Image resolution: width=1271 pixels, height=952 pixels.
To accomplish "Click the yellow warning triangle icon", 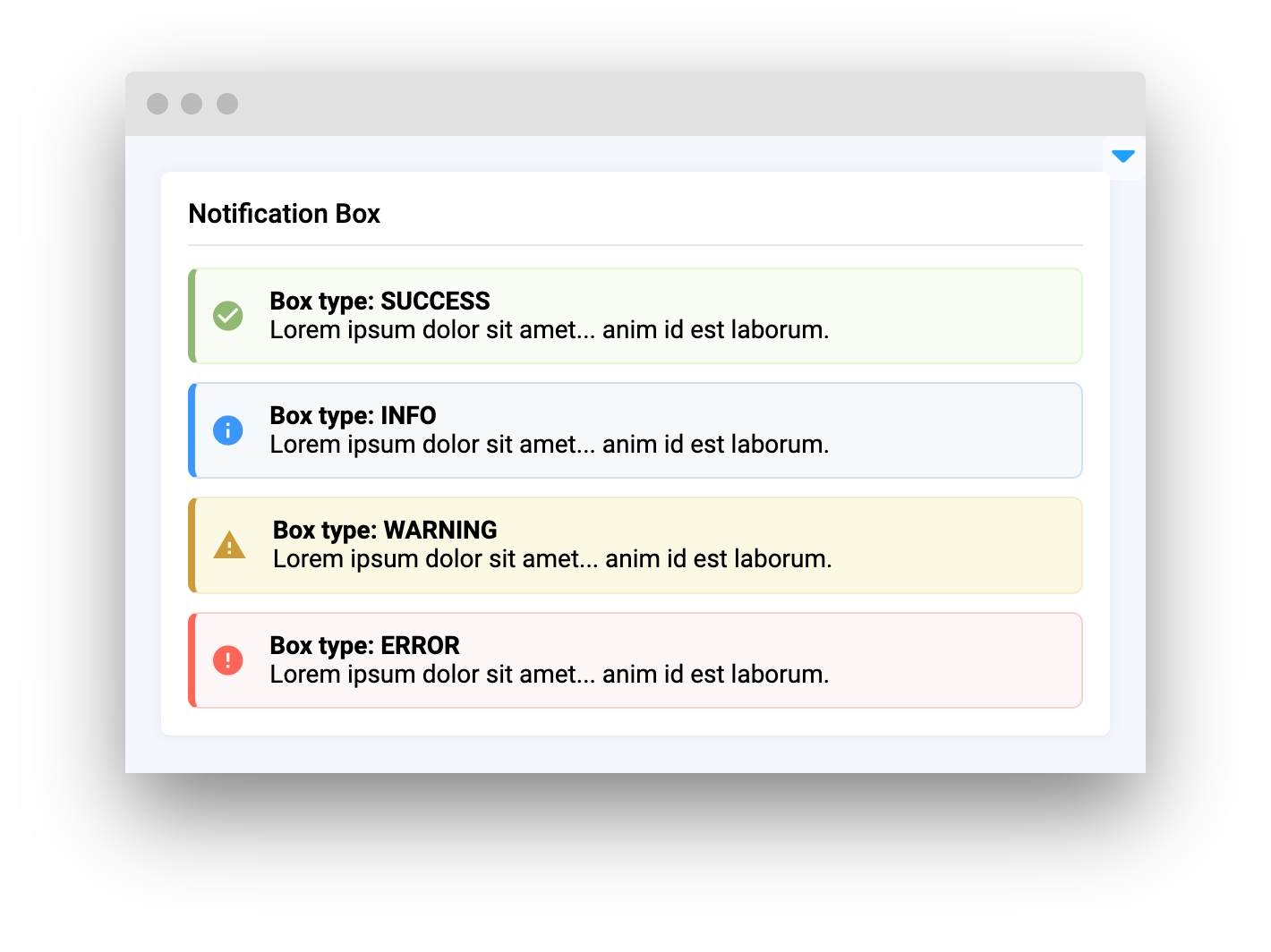I will [x=229, y=545].
